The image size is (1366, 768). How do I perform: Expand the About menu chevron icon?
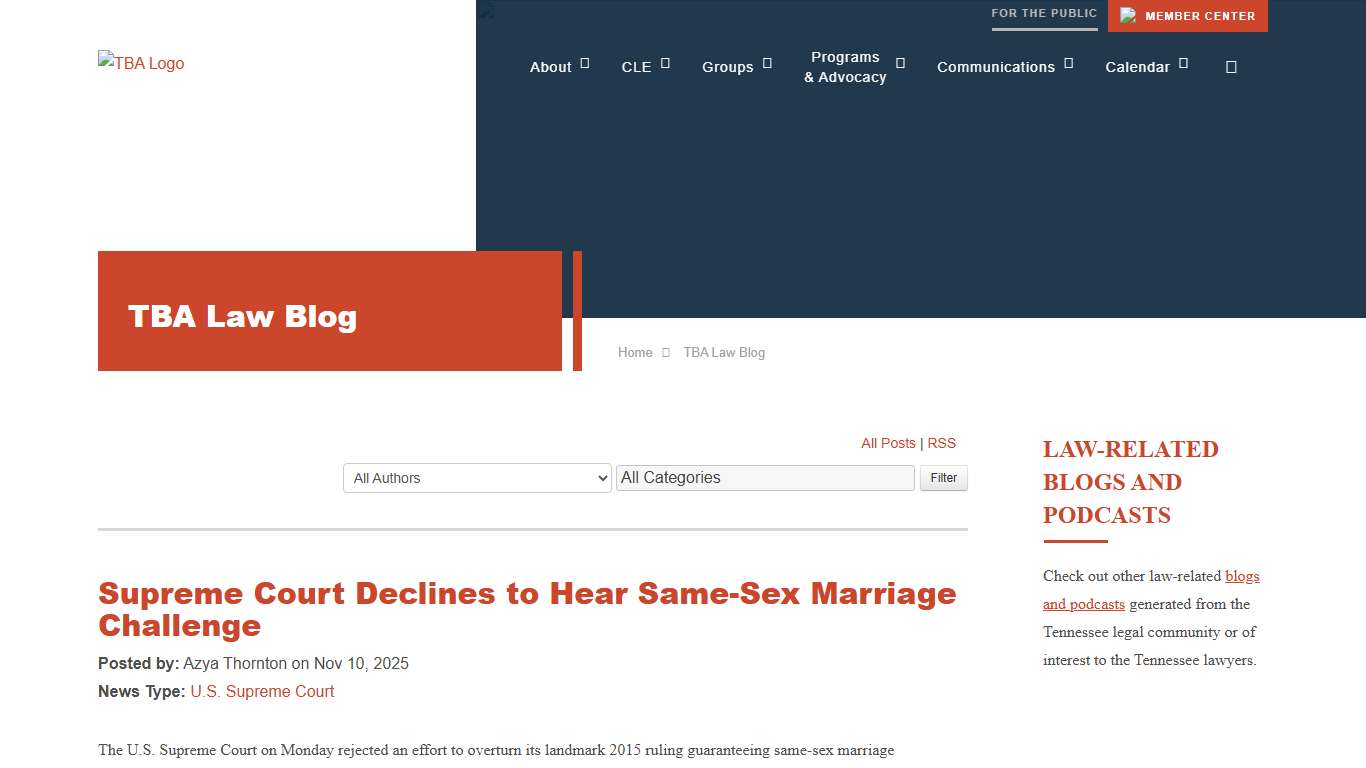[x=583, y=61]
